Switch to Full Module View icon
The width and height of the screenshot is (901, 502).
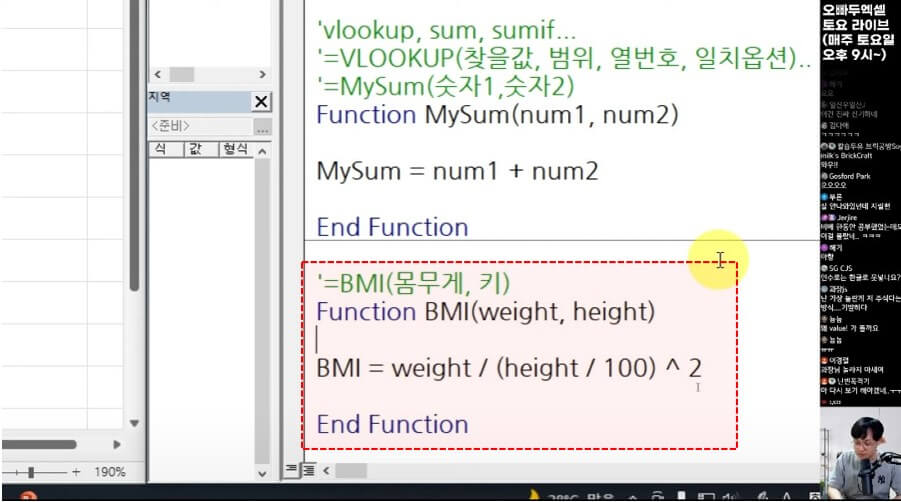309,469
